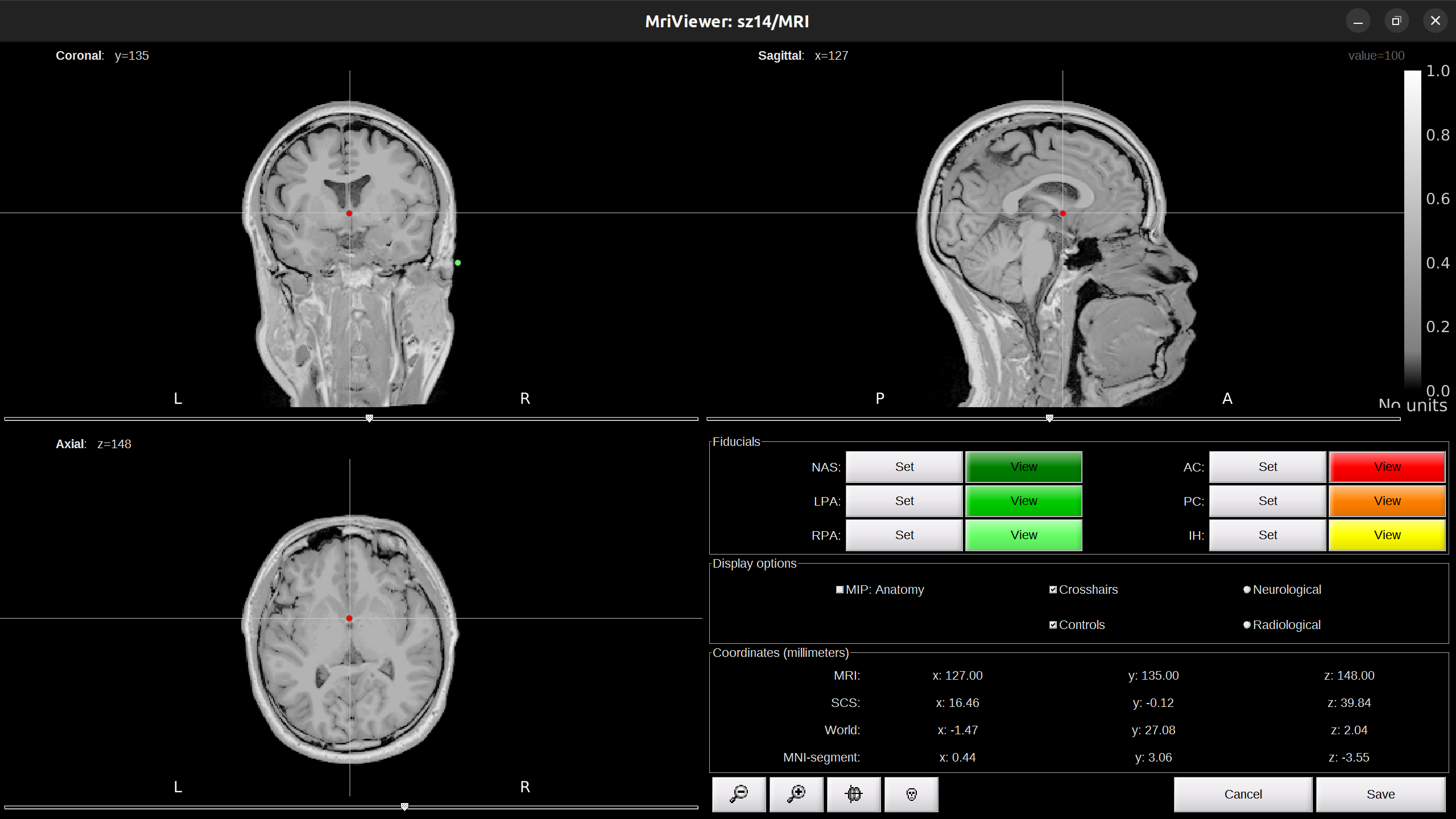1456x819 pixels.
Task: Click the MRI 'y: 135.00' coordinate value
Action: (1153, 676)
